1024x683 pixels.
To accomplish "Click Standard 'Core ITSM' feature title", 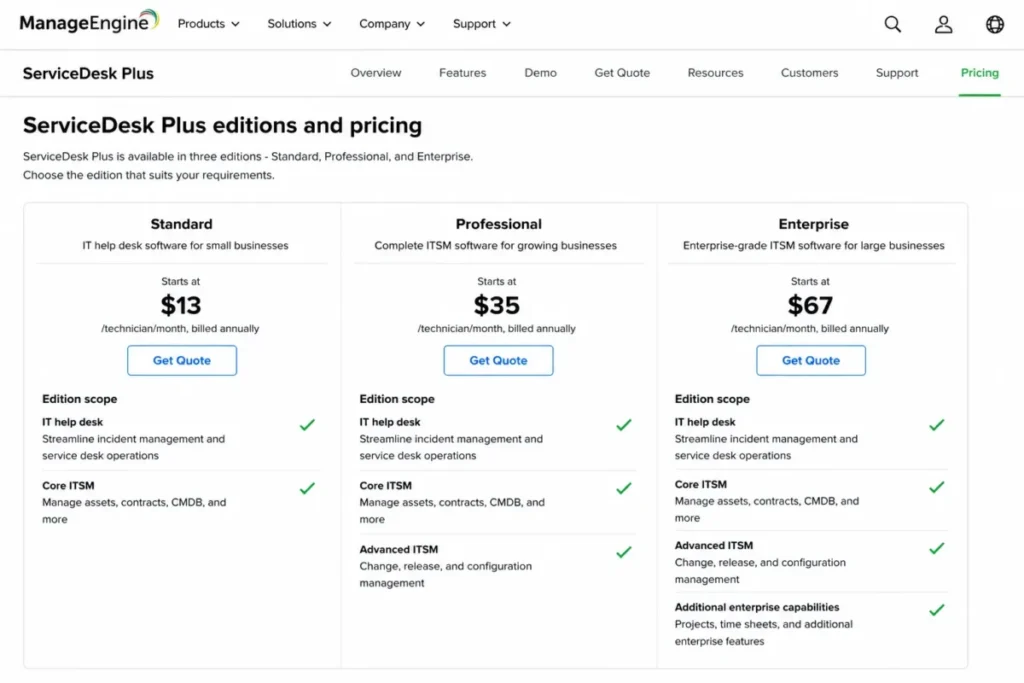I will (x=68, y=486).
